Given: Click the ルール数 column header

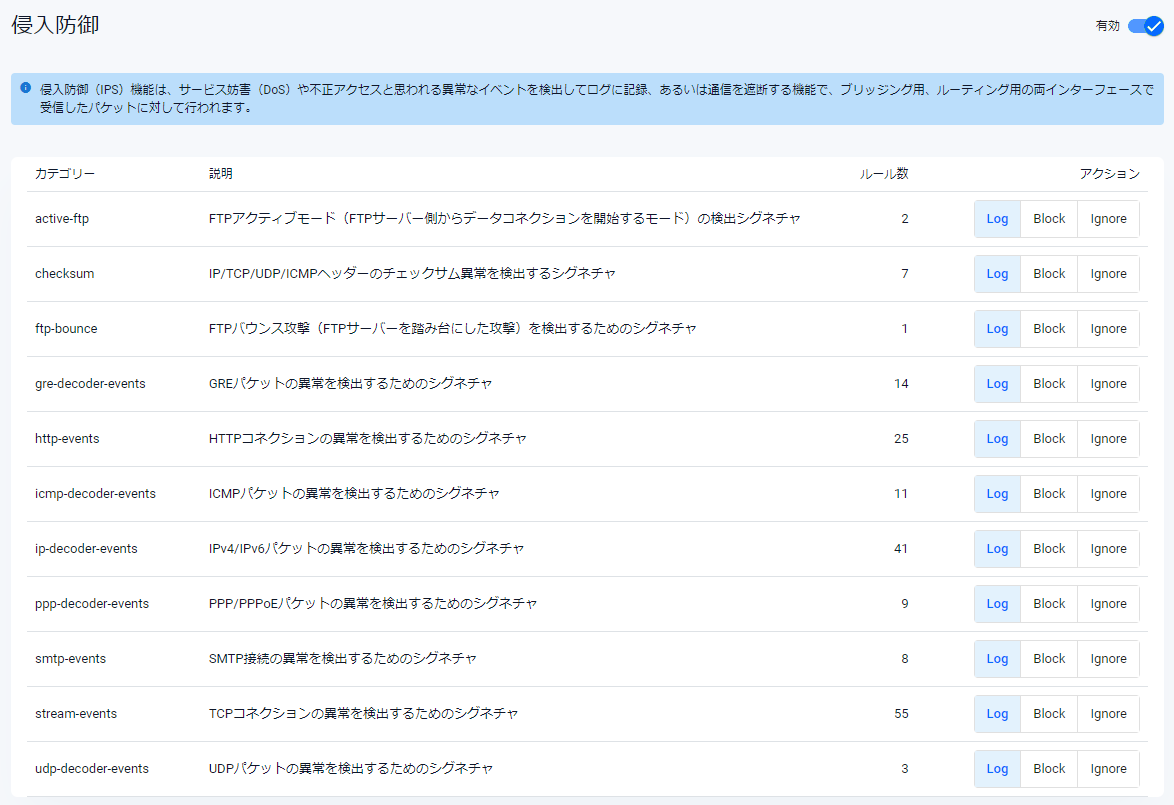Looking at the screenshot, I should [x=884, y=174].
